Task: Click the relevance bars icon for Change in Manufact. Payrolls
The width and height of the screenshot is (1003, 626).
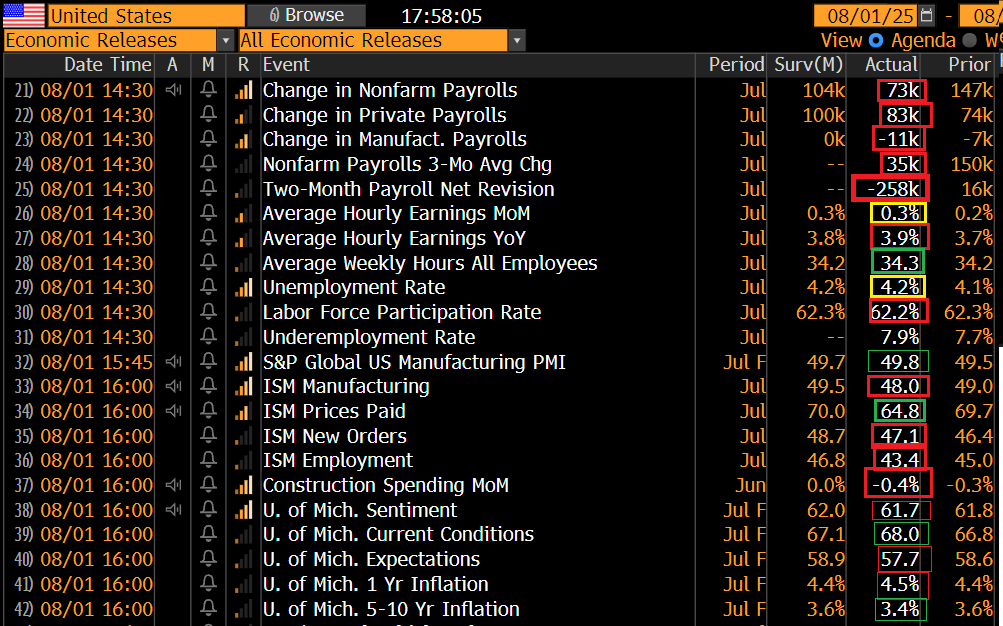Action: (243, 139)
